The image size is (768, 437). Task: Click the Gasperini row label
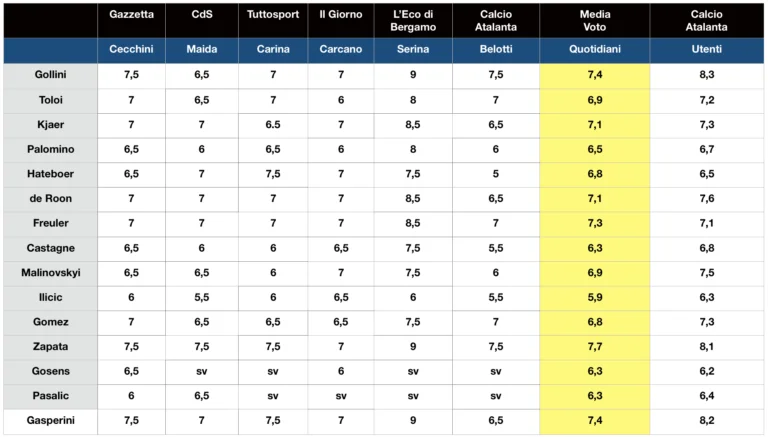50,420
